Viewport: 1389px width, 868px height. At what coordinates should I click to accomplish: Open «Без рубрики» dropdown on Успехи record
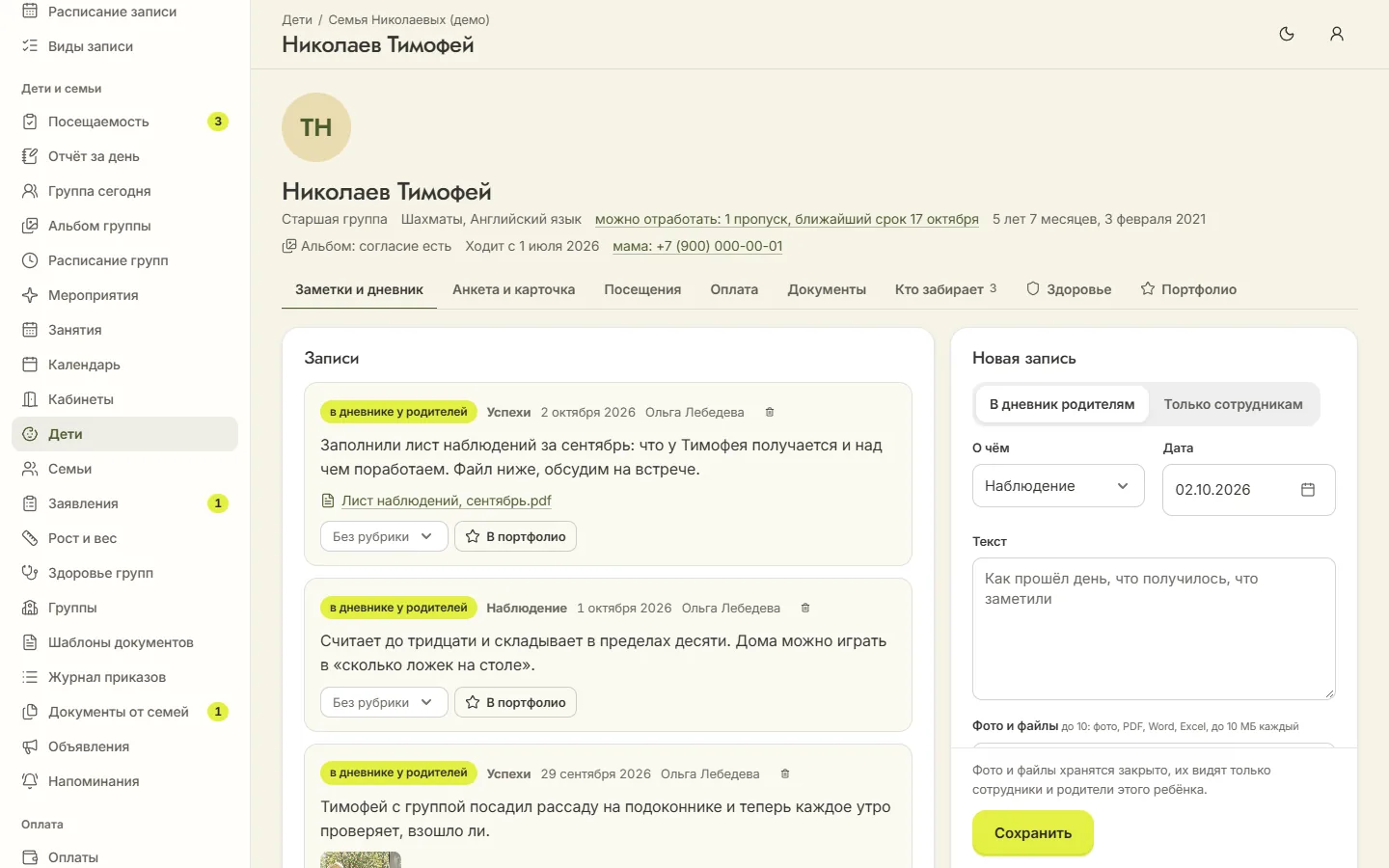[x=384, y=536]
